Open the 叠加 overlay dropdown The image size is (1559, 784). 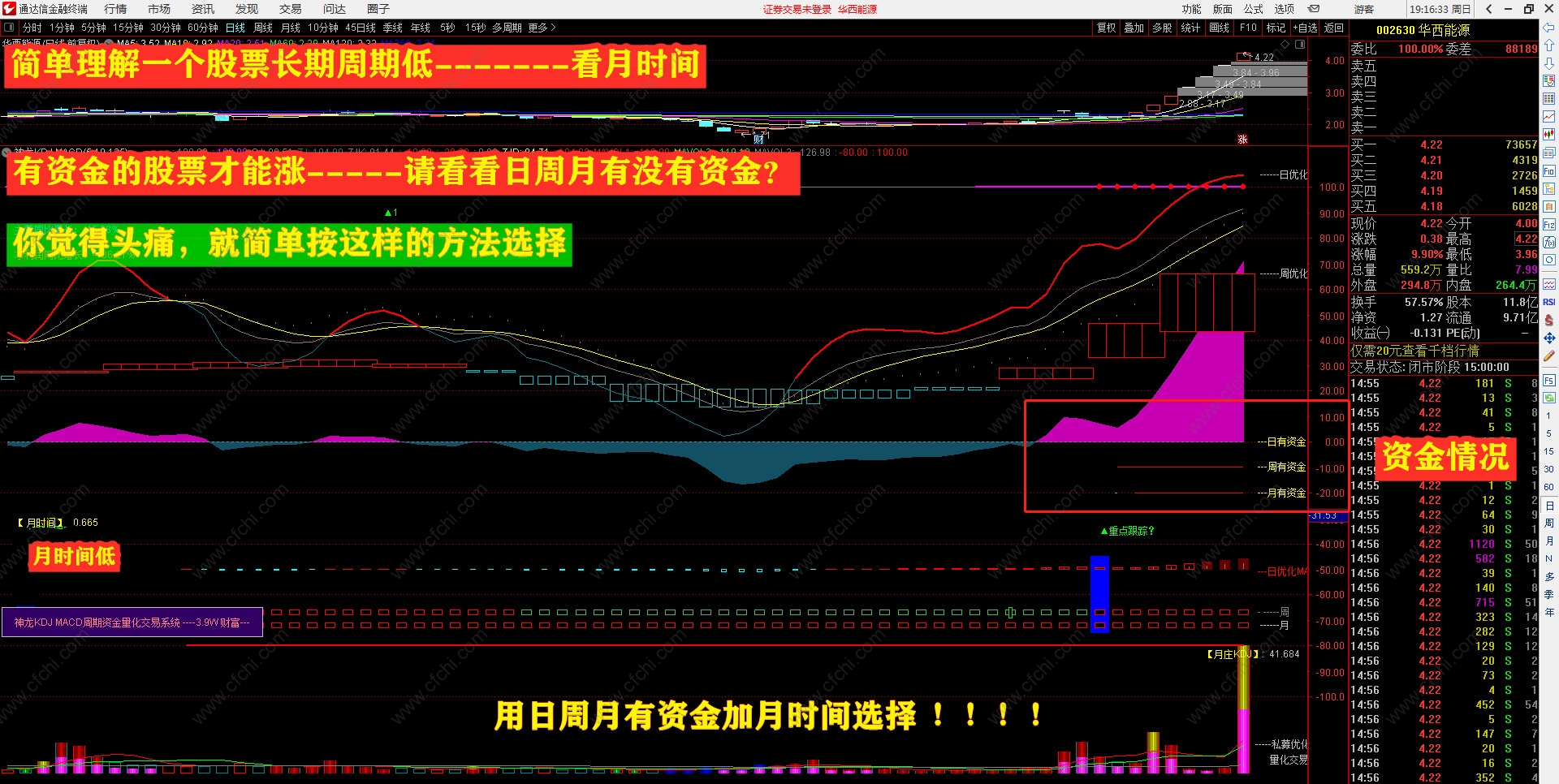click(x=1134, y=28)
